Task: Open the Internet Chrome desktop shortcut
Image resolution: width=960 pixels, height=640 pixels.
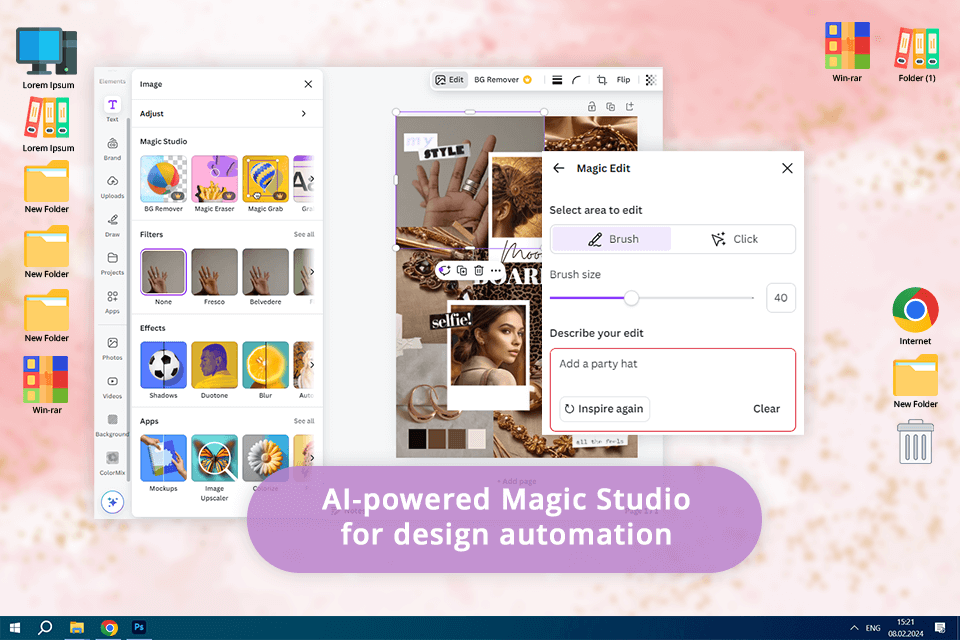Action: click(x=915, y=316)
